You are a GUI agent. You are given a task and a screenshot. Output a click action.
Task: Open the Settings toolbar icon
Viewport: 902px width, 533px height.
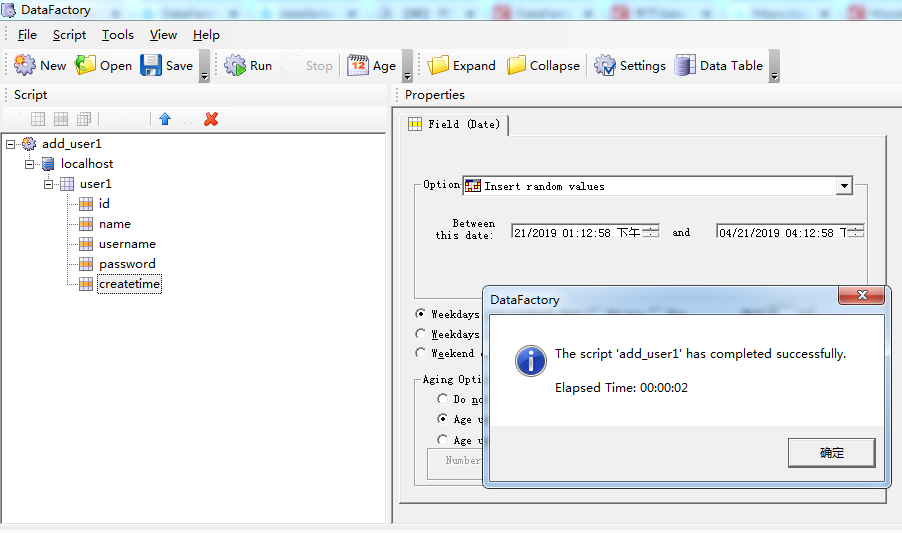[605, 65]
